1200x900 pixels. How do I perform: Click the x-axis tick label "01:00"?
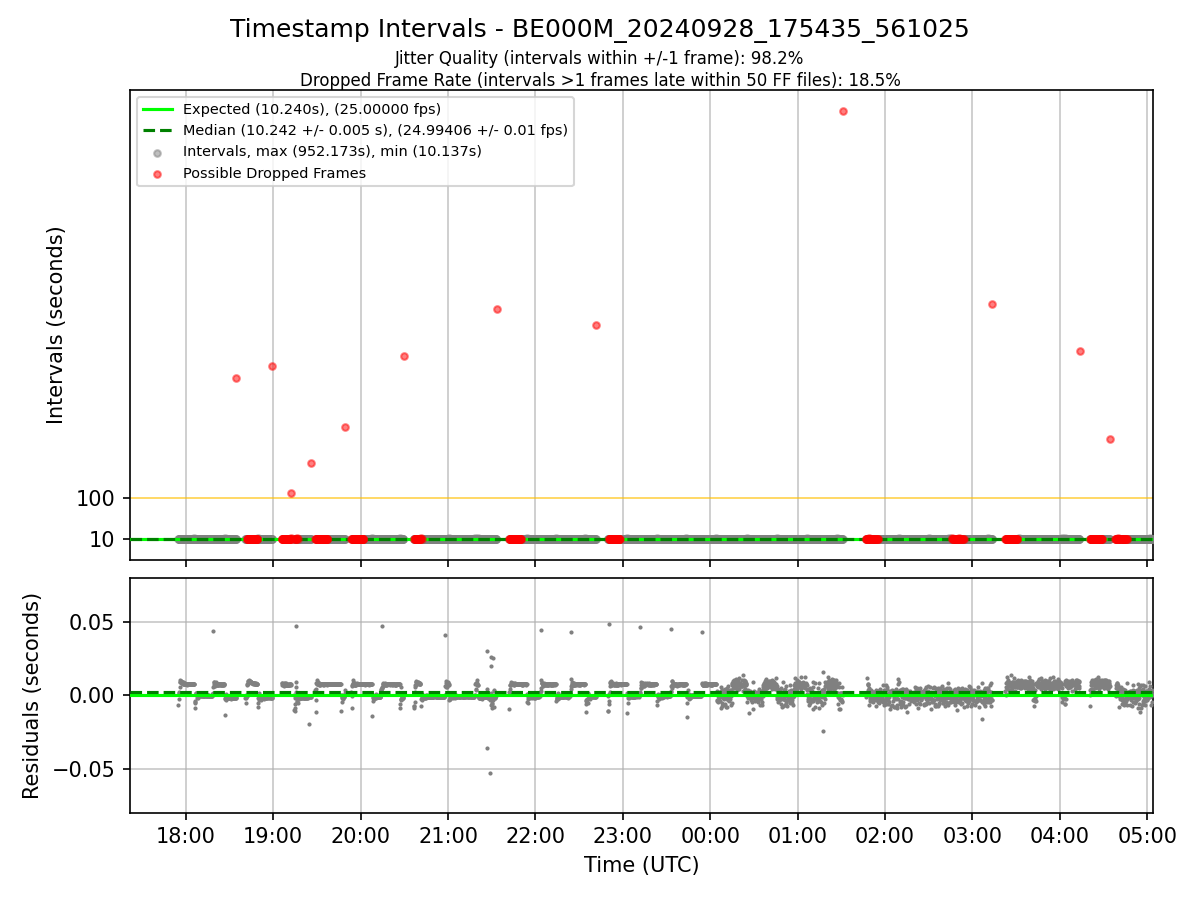(798, 834)
